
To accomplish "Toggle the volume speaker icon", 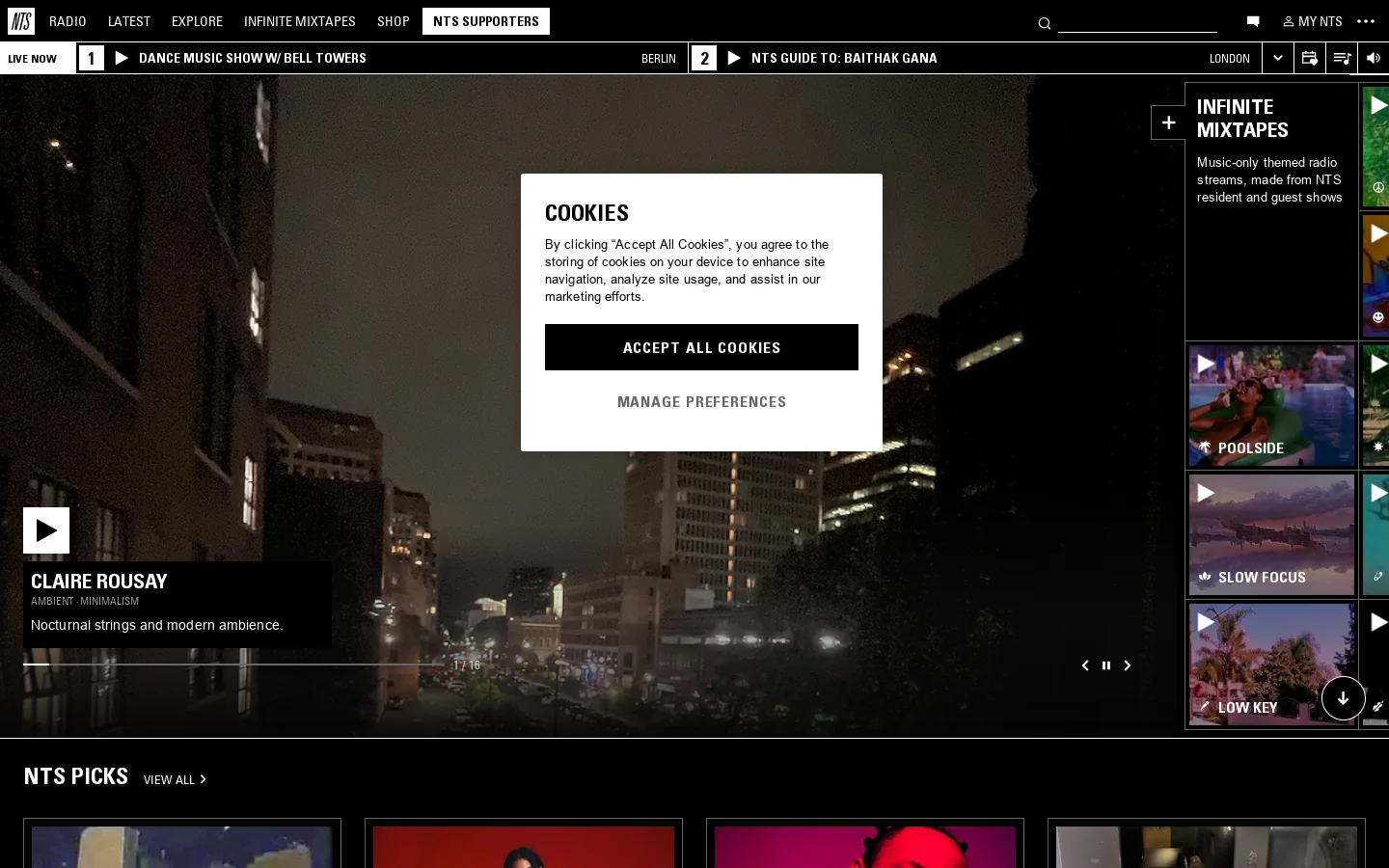I will click(1373, 58).
